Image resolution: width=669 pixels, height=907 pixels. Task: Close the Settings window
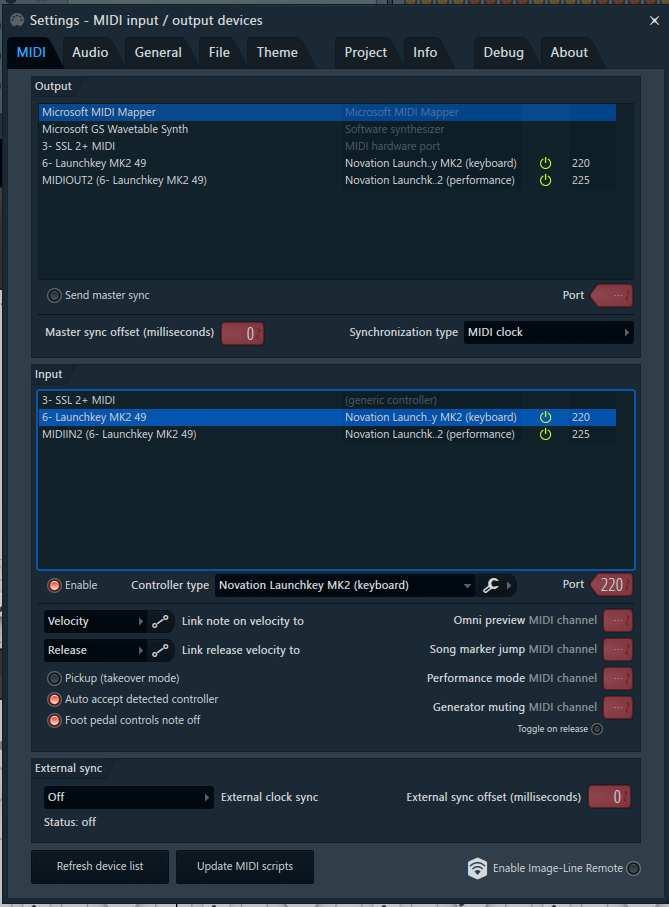point(654,21)
